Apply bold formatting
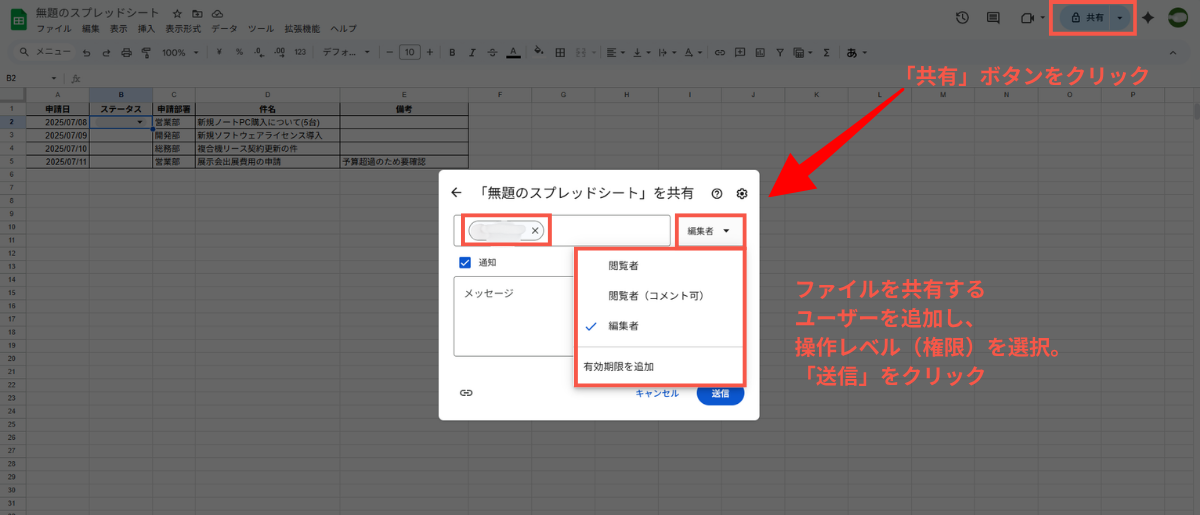 click(452, 52)
